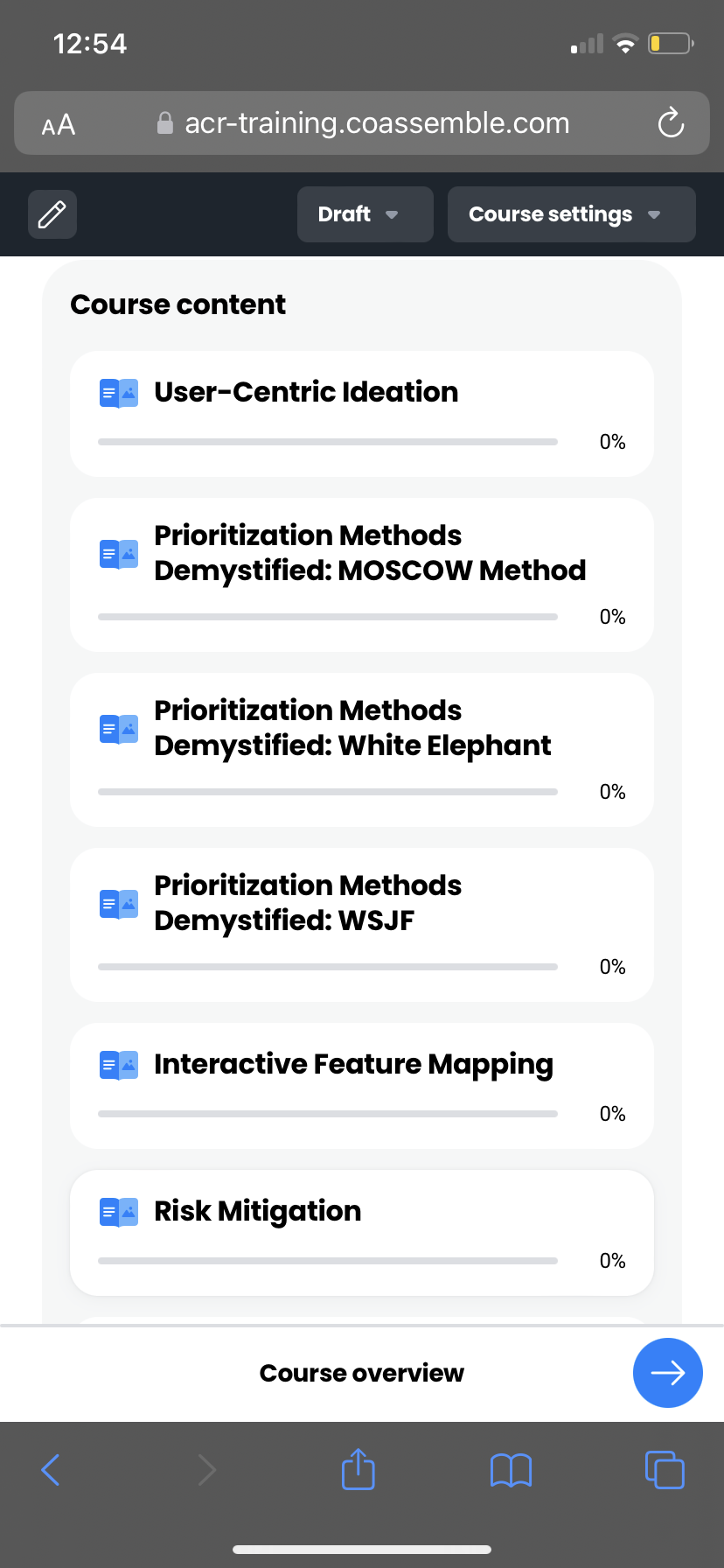Expand the Draft status dropdown

pyautogui.click(x=365, y=214)
